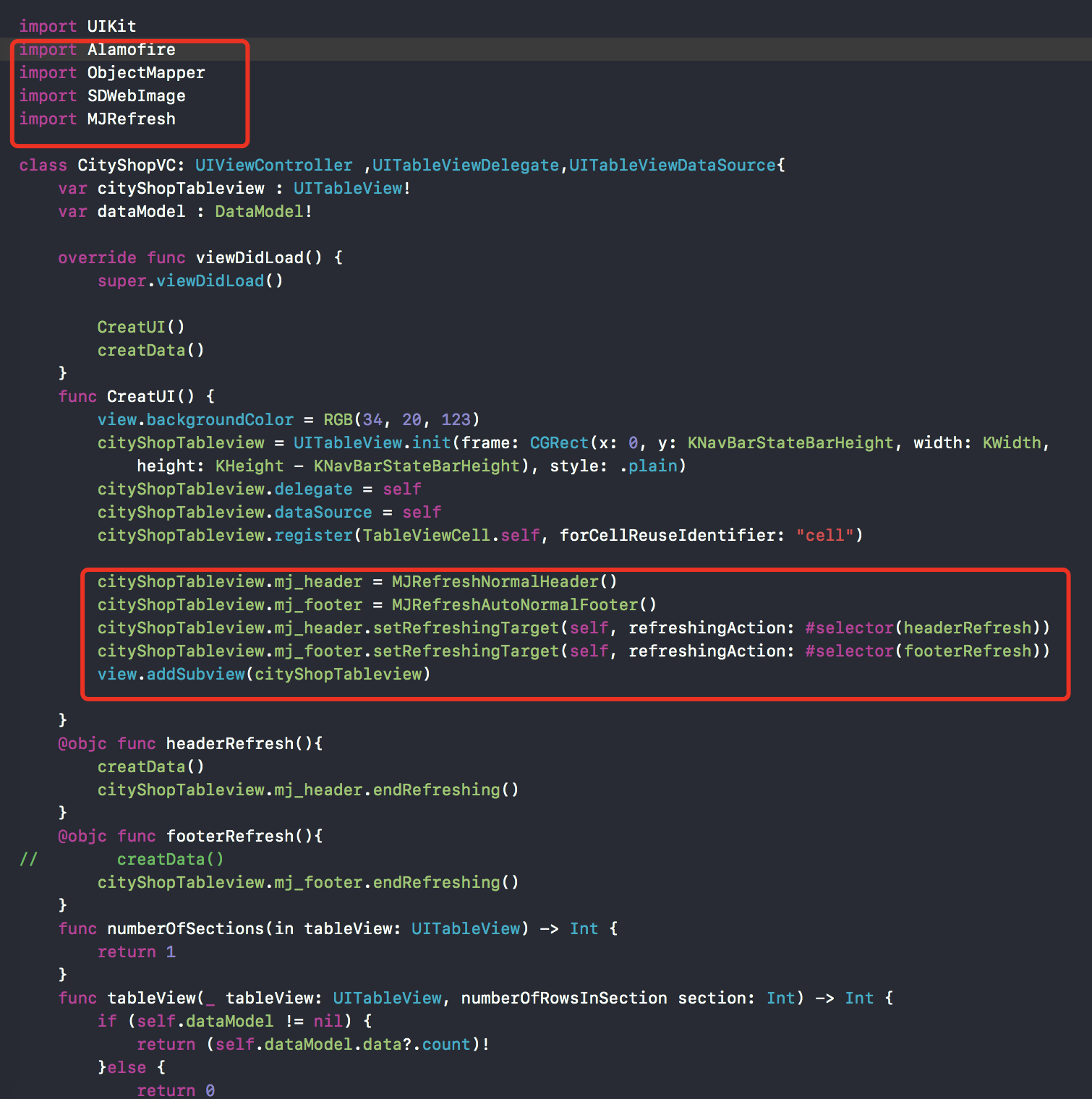
Task: Click 'numberOfRowsInSection' parameter label
Action: [564, 998]
